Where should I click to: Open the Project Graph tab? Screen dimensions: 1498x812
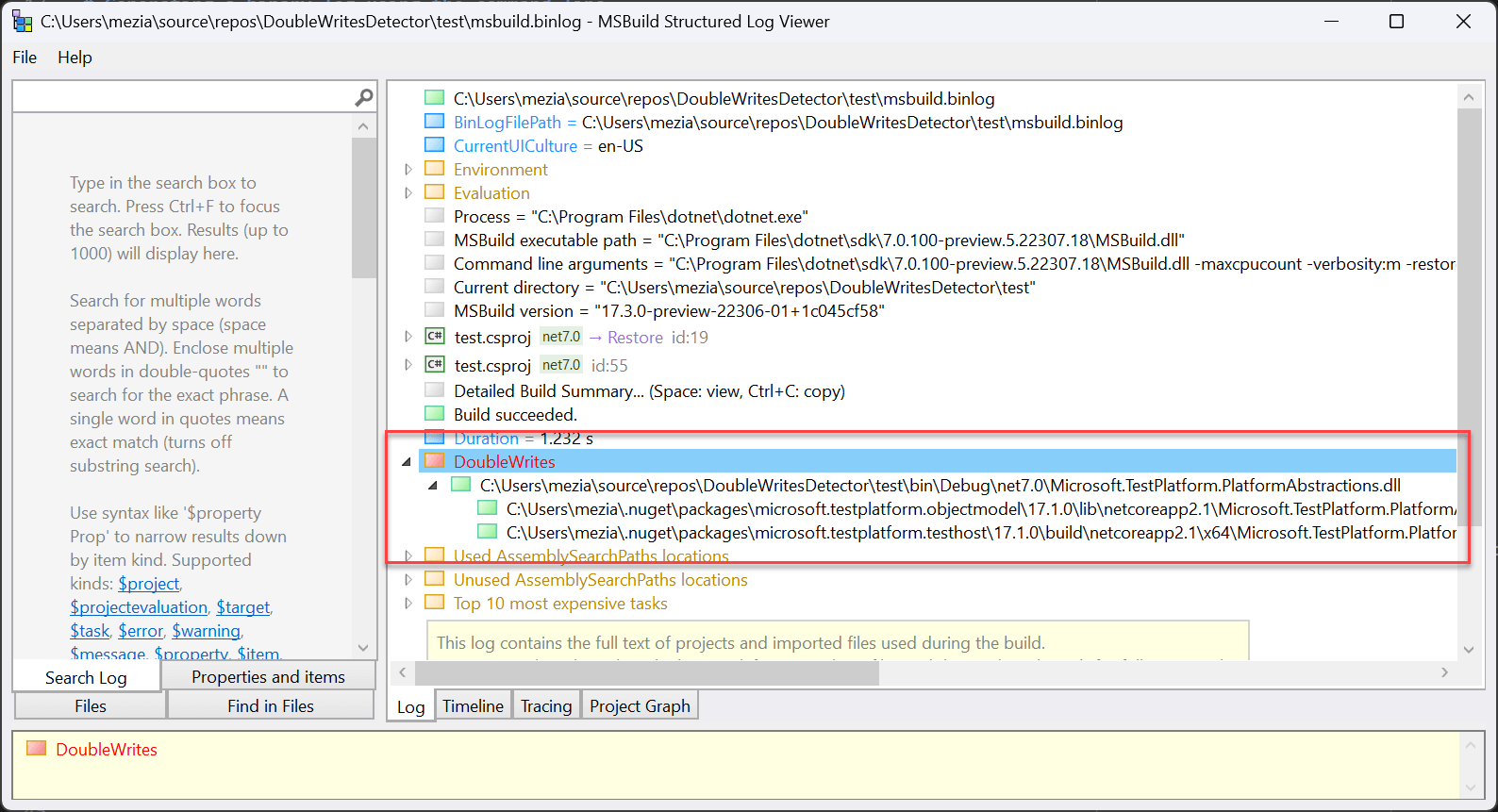pos(640,706)
